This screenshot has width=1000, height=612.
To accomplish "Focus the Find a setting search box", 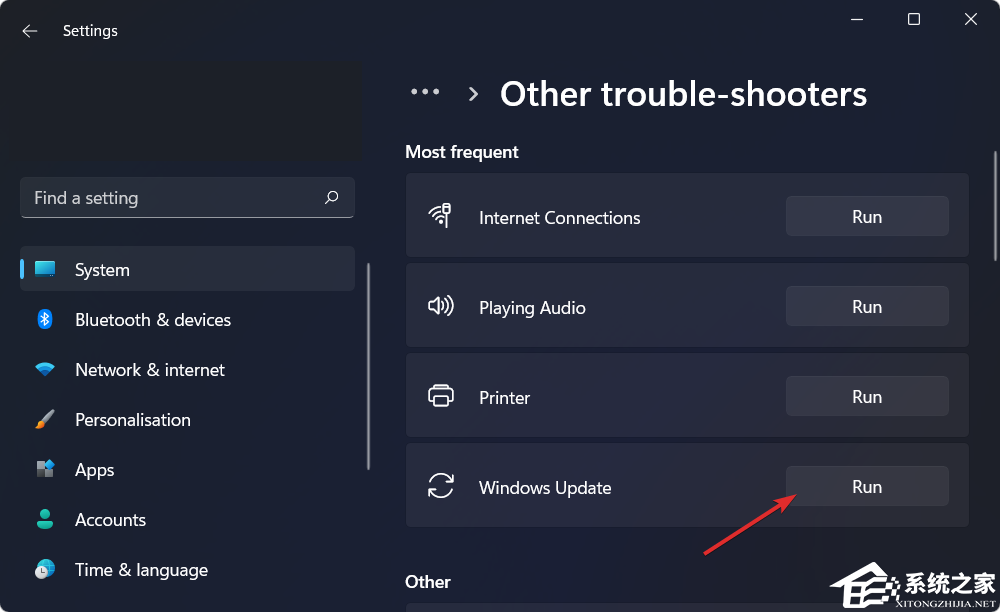I will pos(188,198).
